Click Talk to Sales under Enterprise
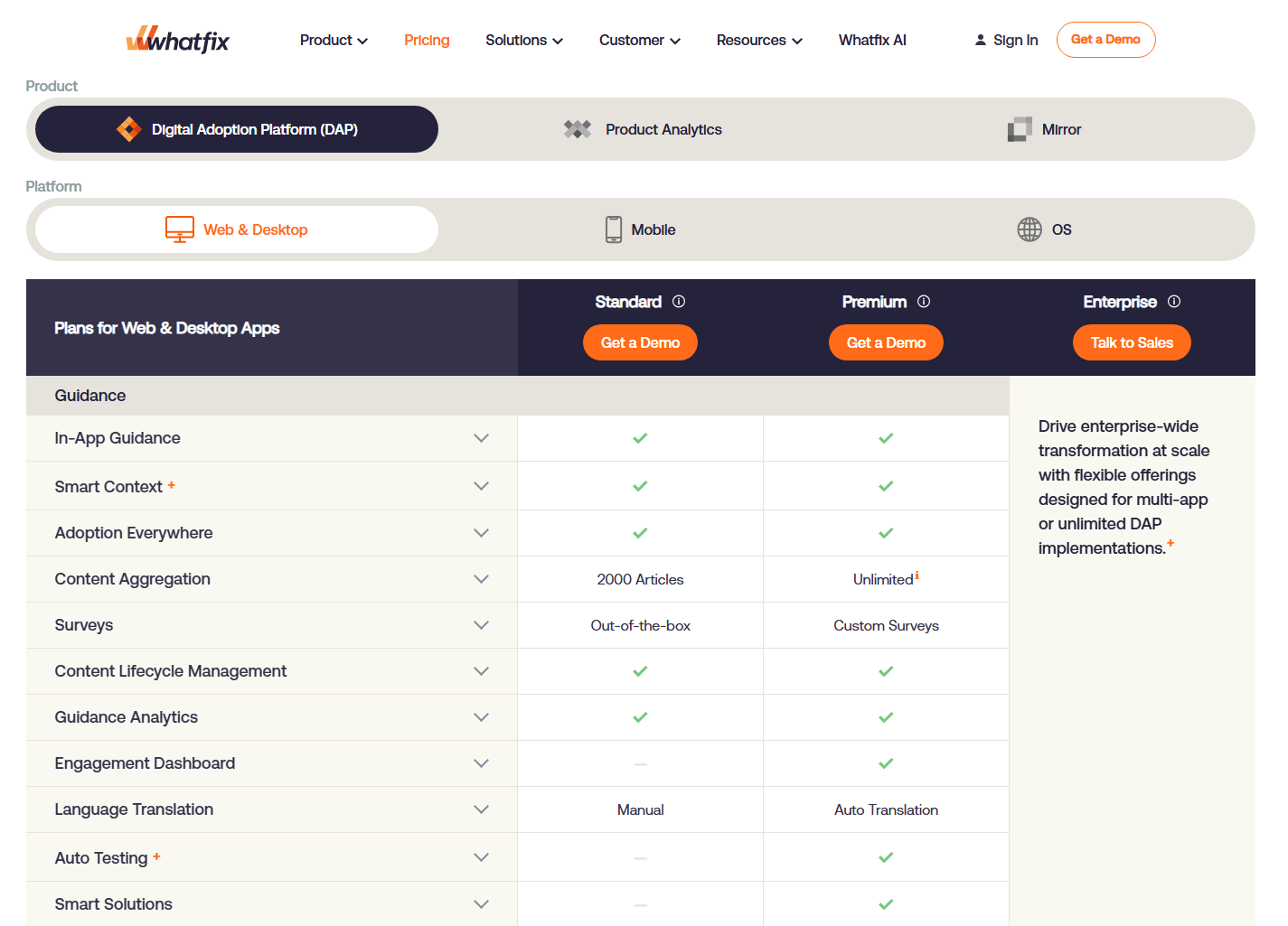The image size is (1288, 926). pos(1132,342)
